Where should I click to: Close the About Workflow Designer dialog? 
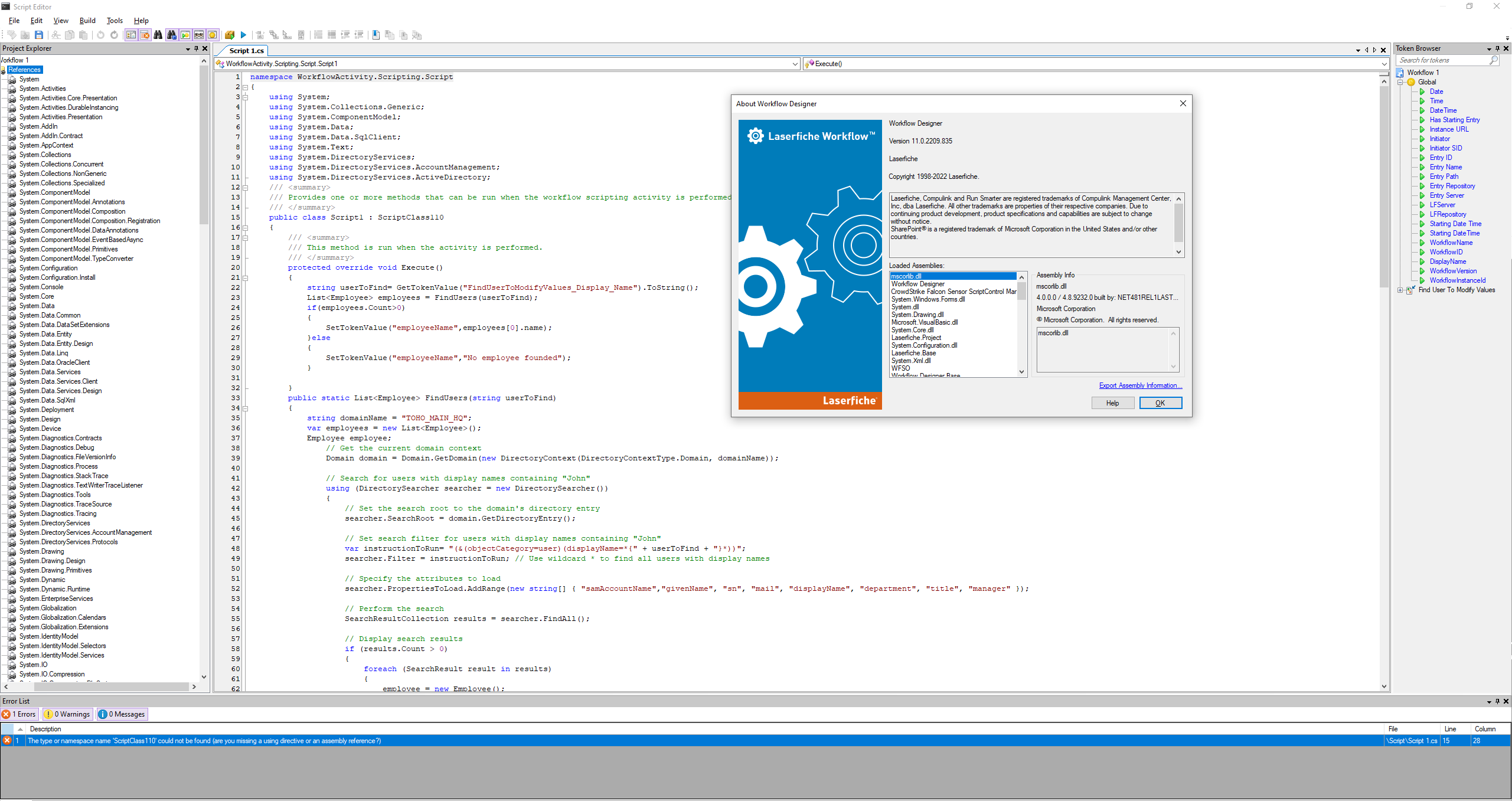(x=1183, y=103)
